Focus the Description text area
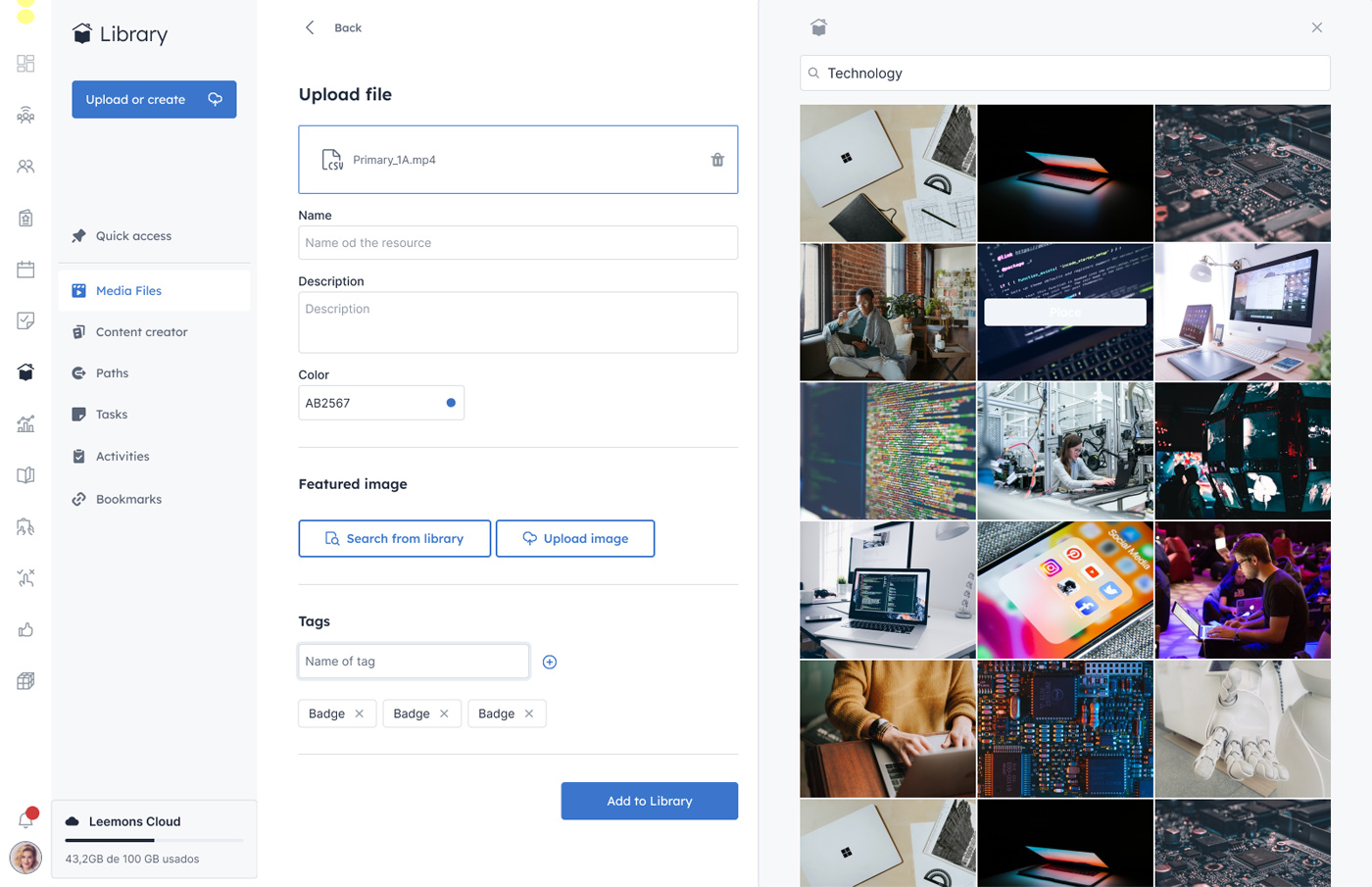 pyautogui.click(x=517, y=322)
